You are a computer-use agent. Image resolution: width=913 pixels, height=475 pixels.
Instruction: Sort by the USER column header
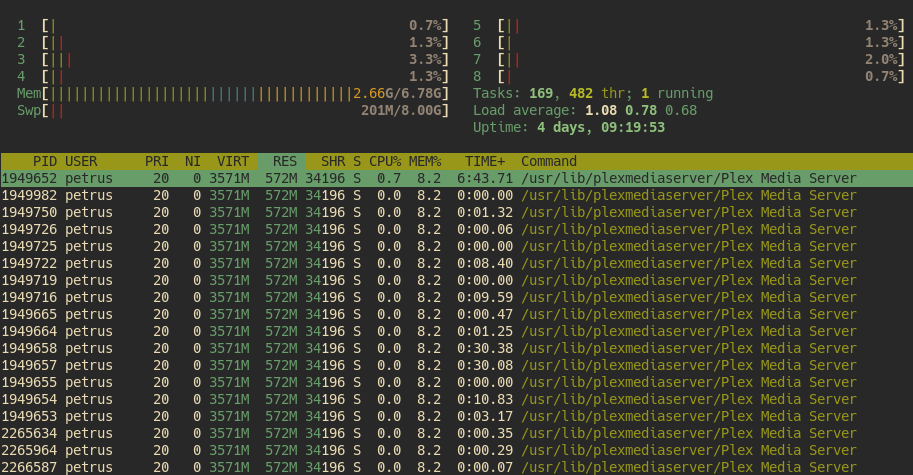(81, 161)
